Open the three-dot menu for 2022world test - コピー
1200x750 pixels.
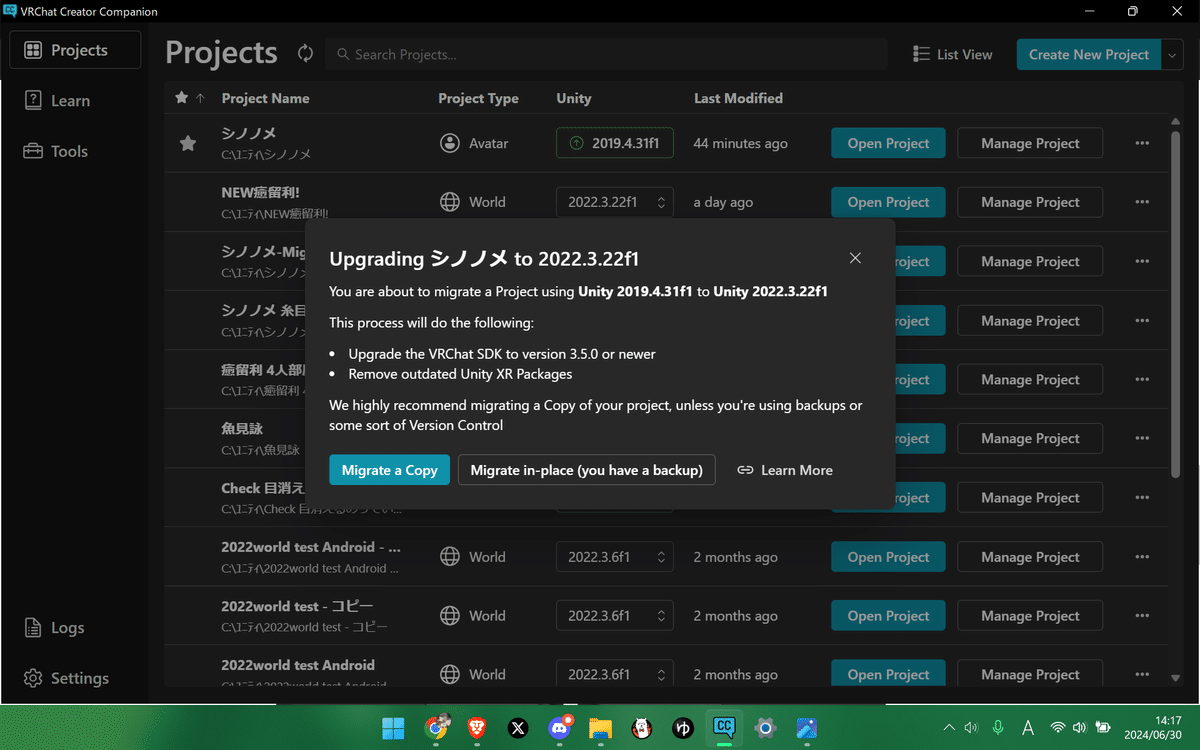click(x=1142, y=616)
